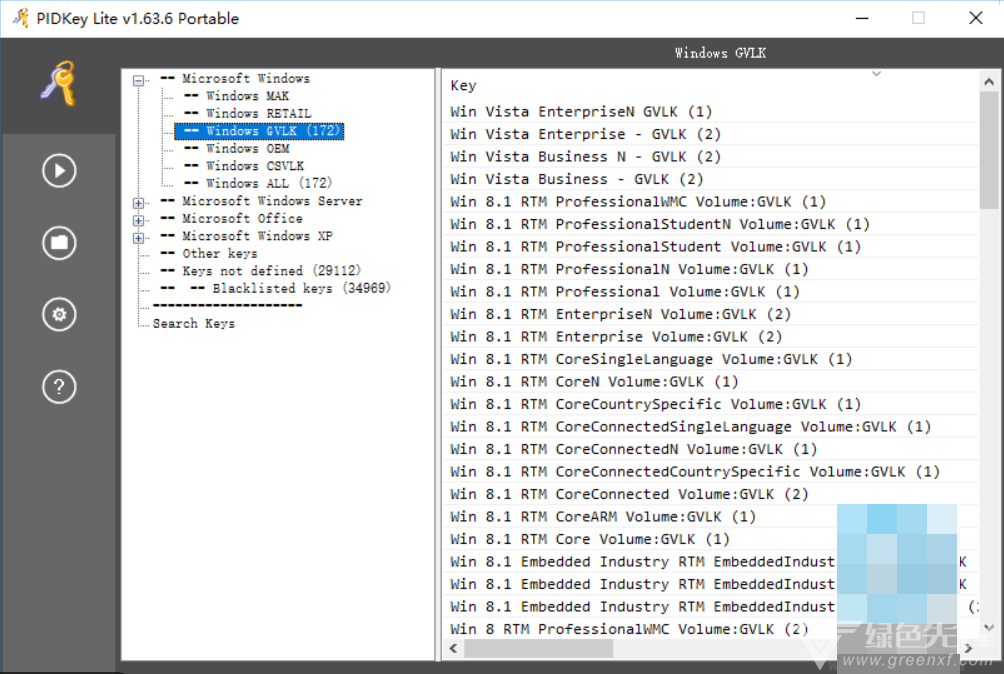Click horizontal scrollbar left arrow
The width and height of the screenshot is (1004, 674).
453,648
